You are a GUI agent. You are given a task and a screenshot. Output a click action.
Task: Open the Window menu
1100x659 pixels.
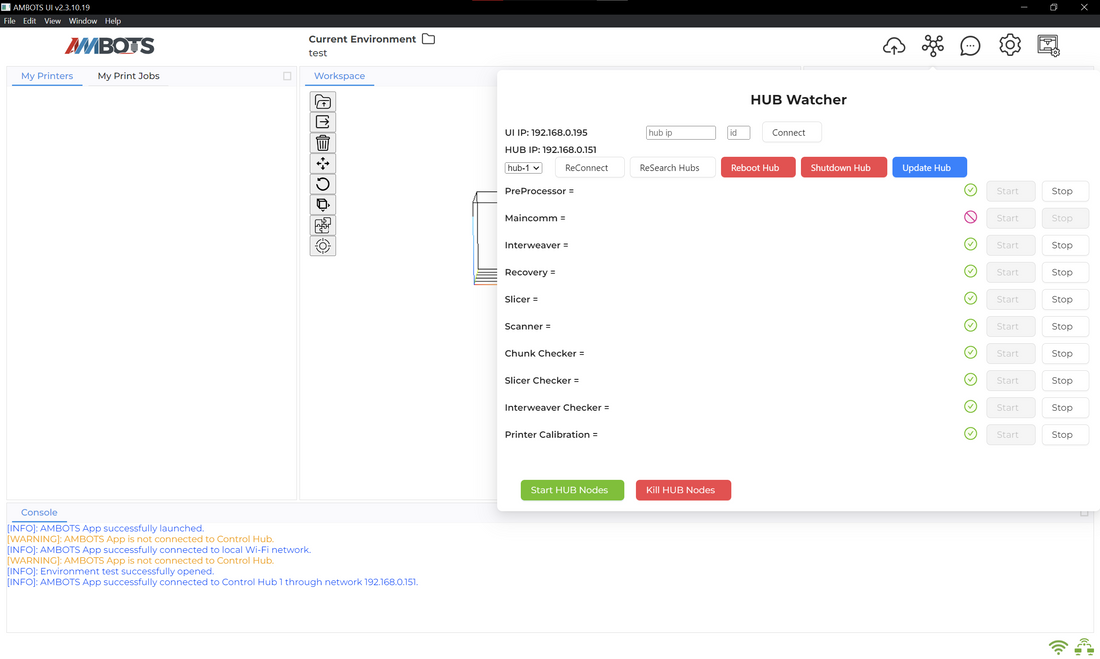pyautogui.click(x=83, y=21)
